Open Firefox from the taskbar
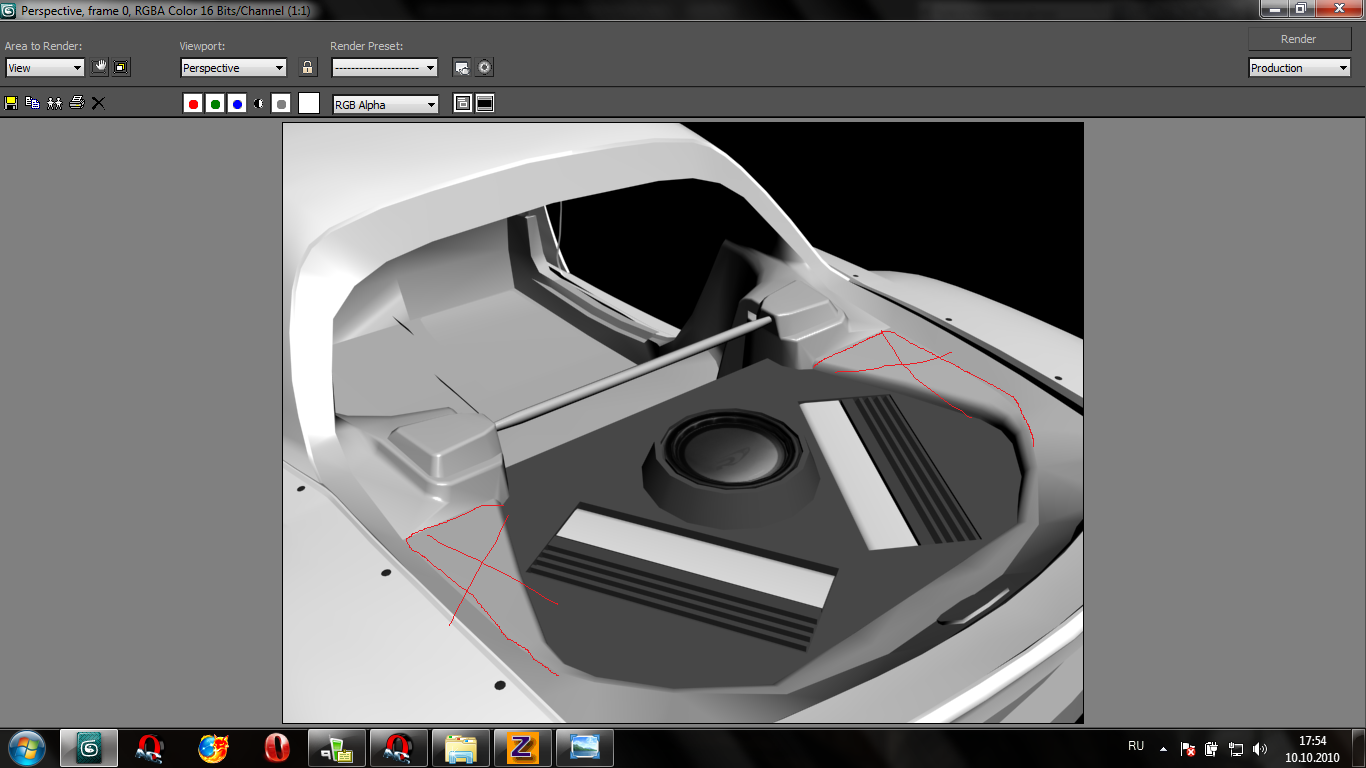 (x=213, y=748)
